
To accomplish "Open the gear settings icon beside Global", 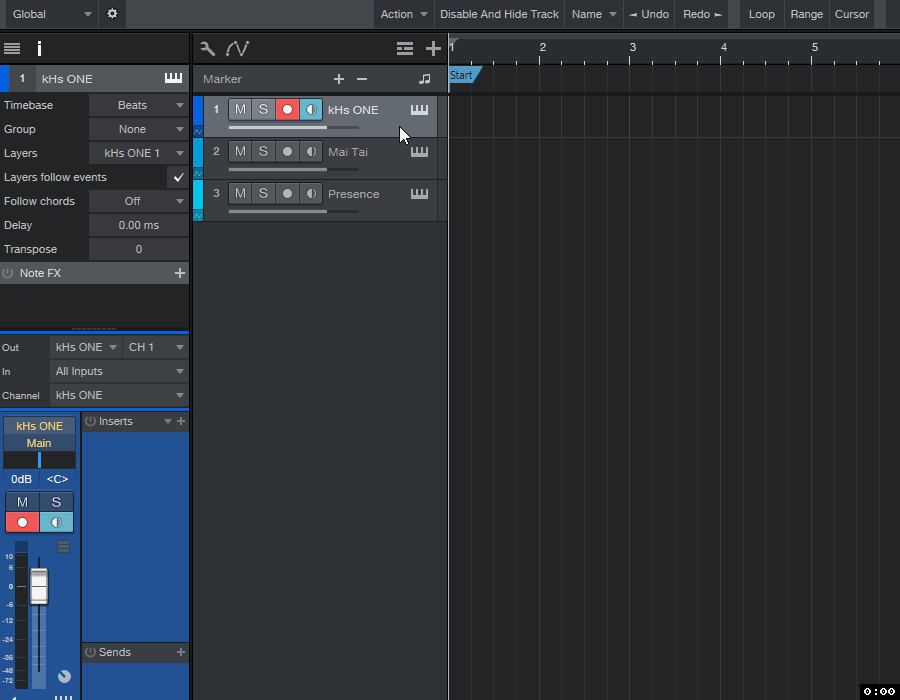I will (x=112, y=14).
